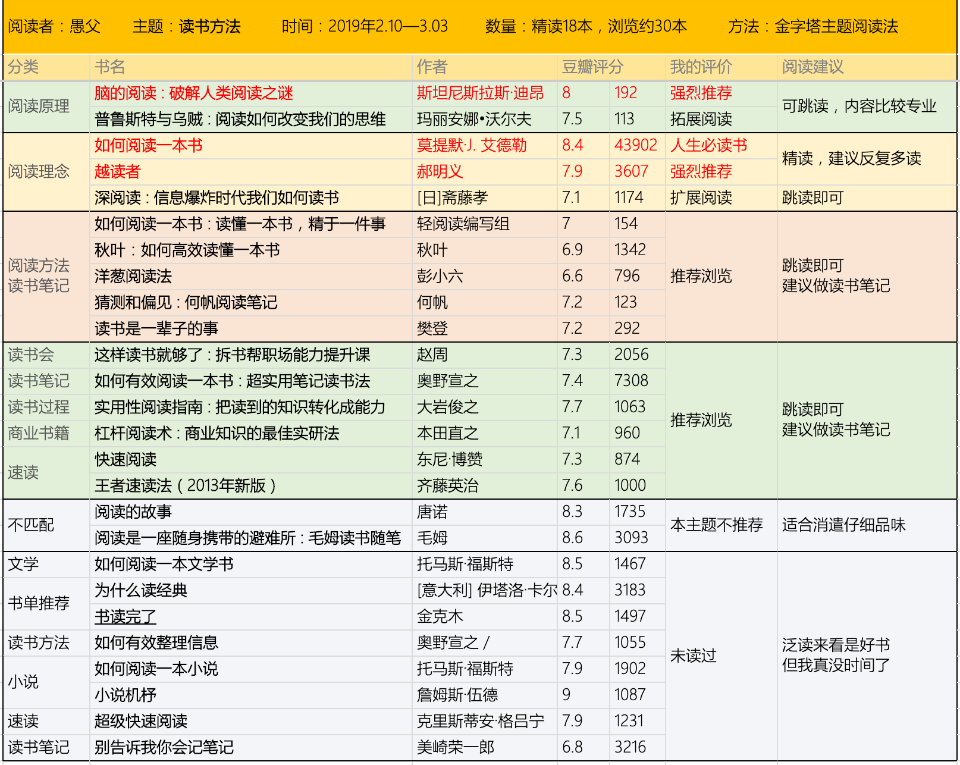The image size is (960, 765).
Task: Select the book 快速阅读
Action: click(x=126, y=460)
